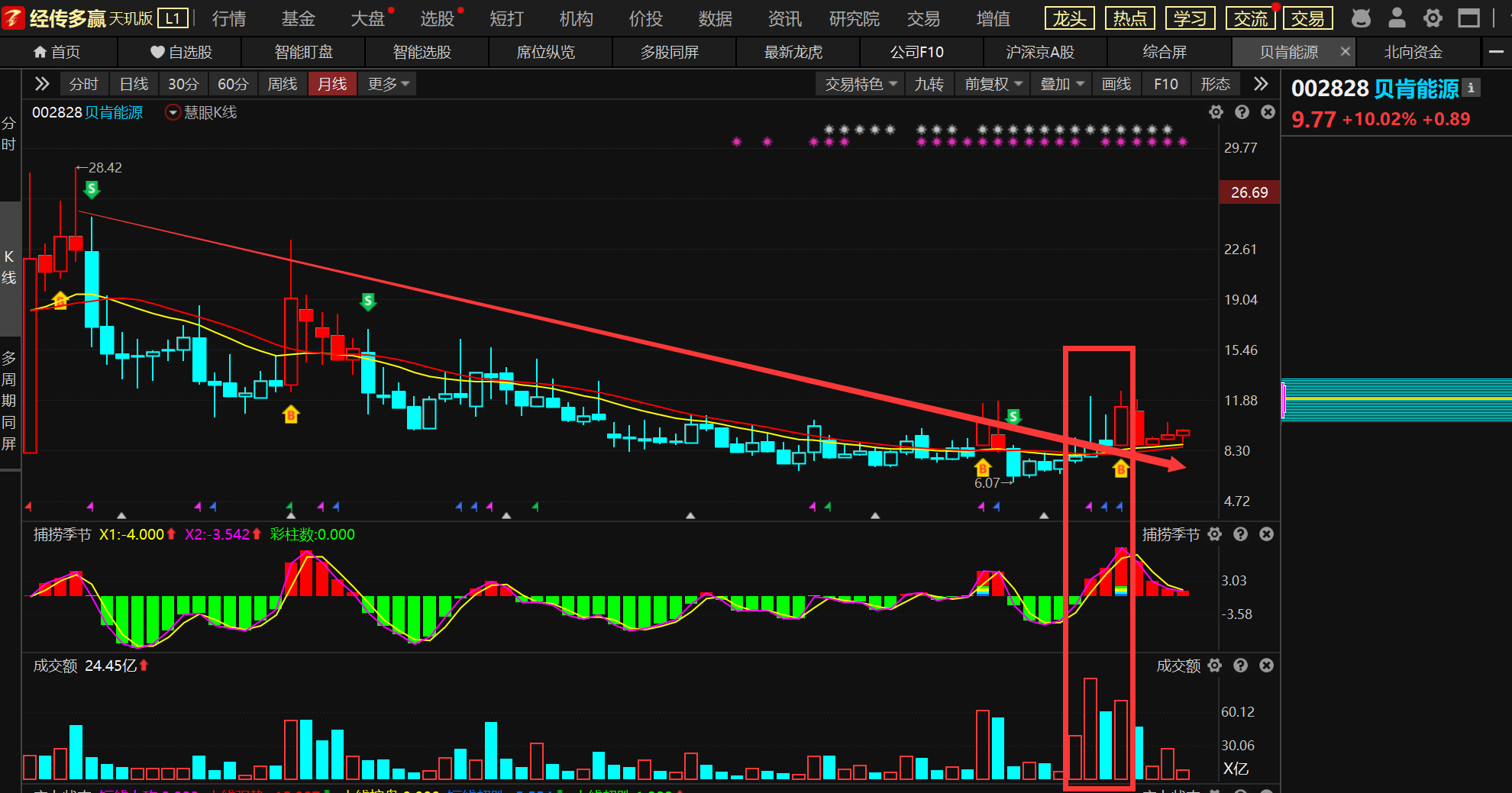Switch to the 最新龙虎 tab
The height and width of the screenshot is (793, 1512).
(793, 52)
